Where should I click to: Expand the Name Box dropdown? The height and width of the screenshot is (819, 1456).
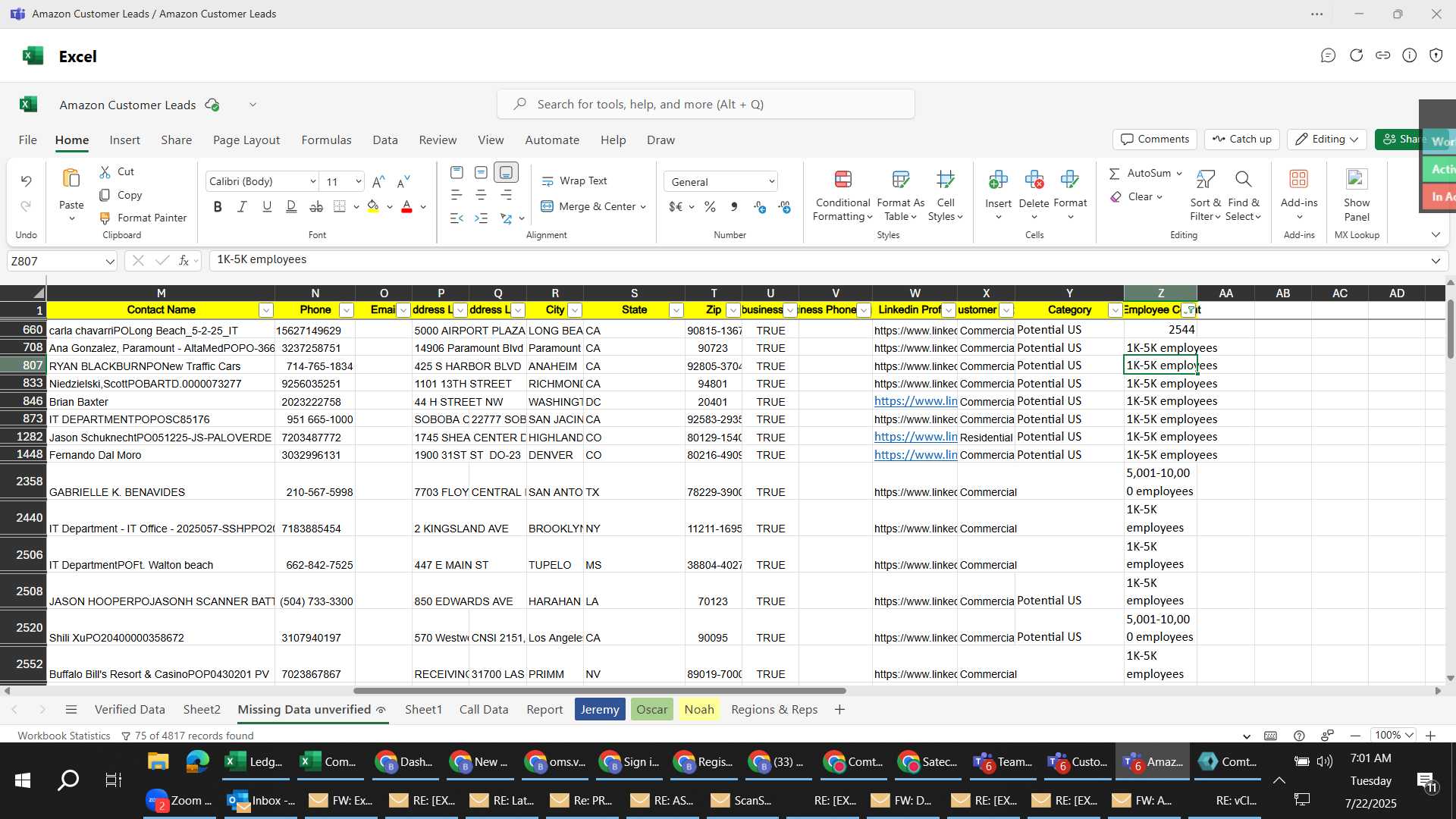pos(110,262)
